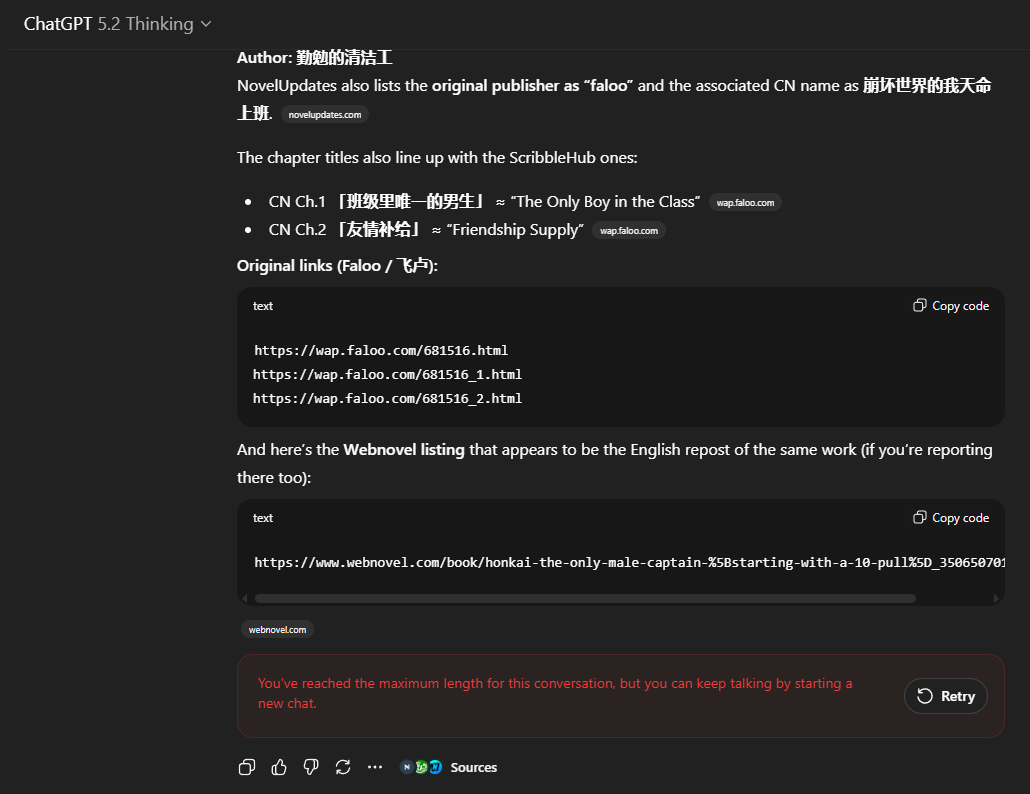Click the wap.faloo.com/681516.html URL line
This screenshot has height=794, width=1030.
(x=381, y=350)
